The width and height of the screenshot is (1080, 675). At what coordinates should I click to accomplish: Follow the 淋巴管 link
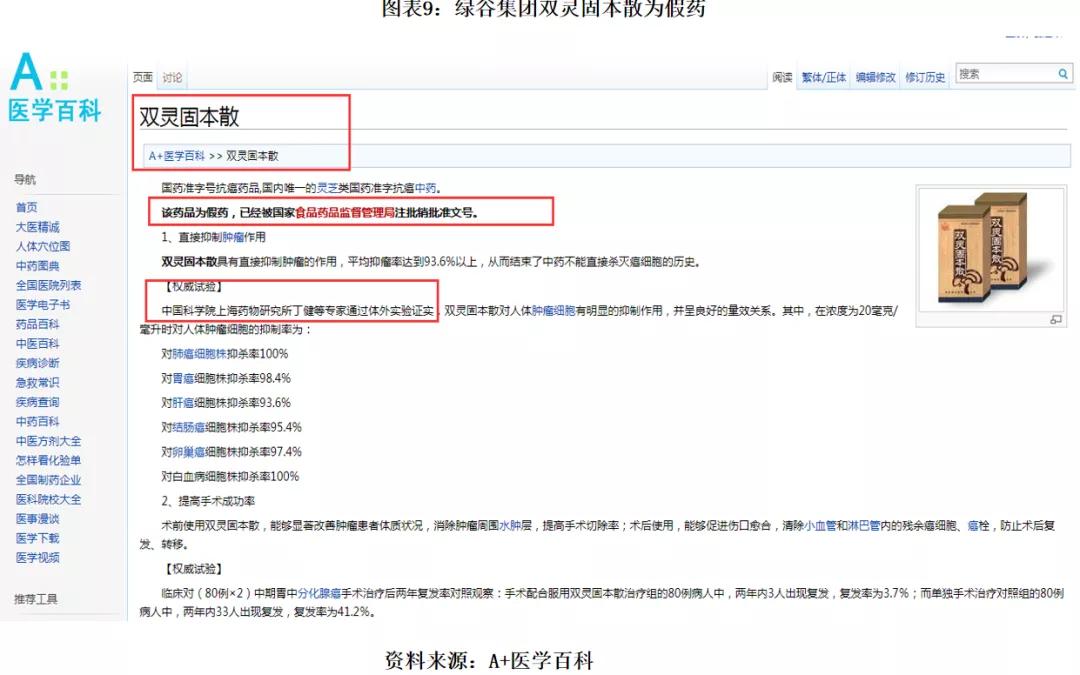864,526
